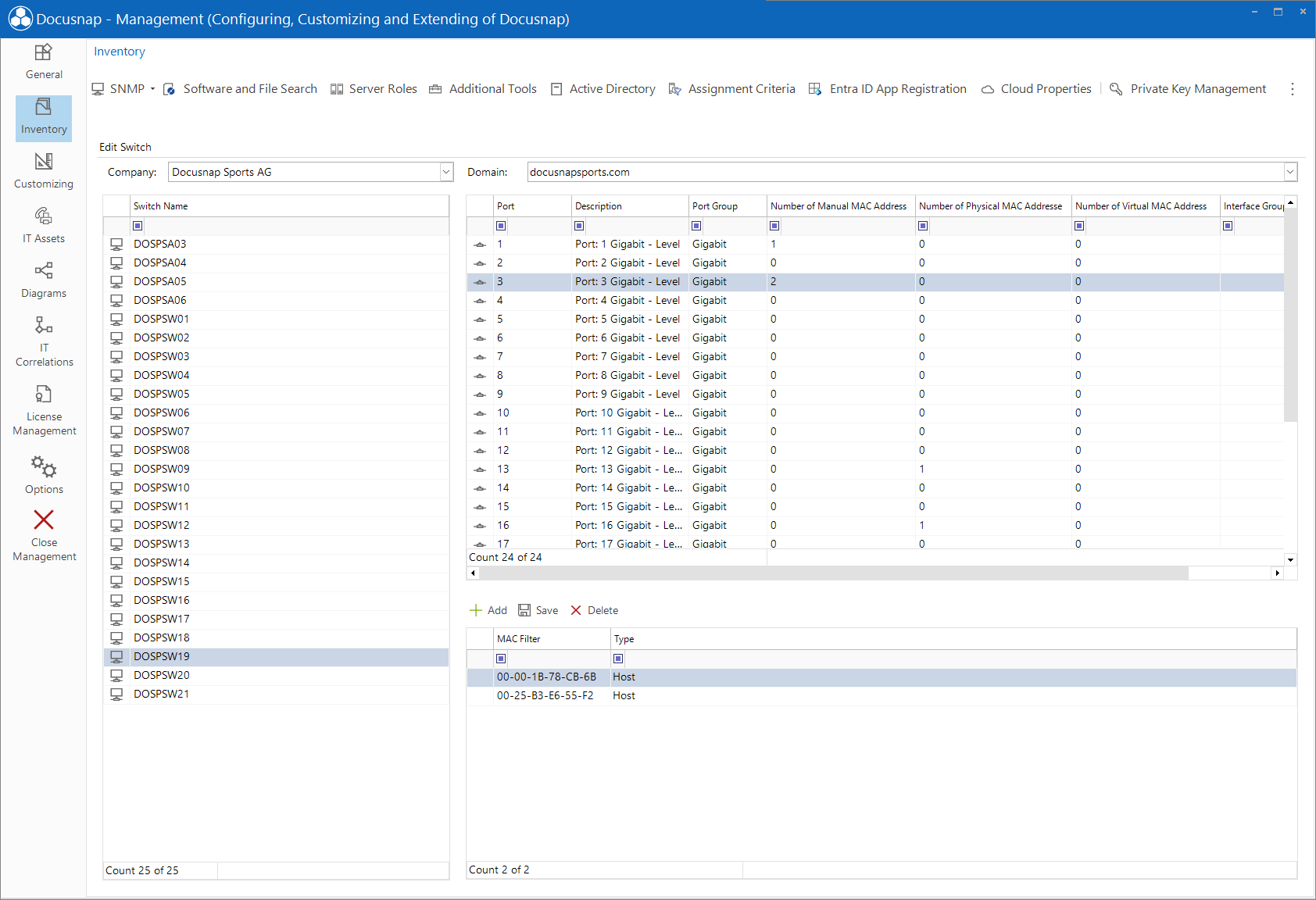The width and height of the screenshot is (1316, 900).
Task: Click the Add button label
Action: click(497, 610)
